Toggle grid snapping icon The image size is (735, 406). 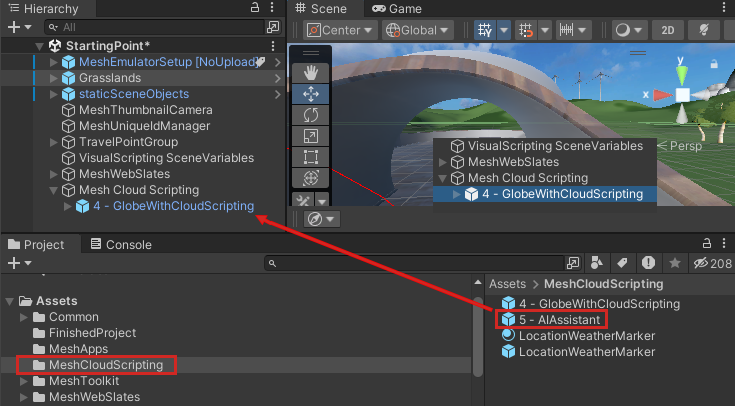[x=526, y=30]
